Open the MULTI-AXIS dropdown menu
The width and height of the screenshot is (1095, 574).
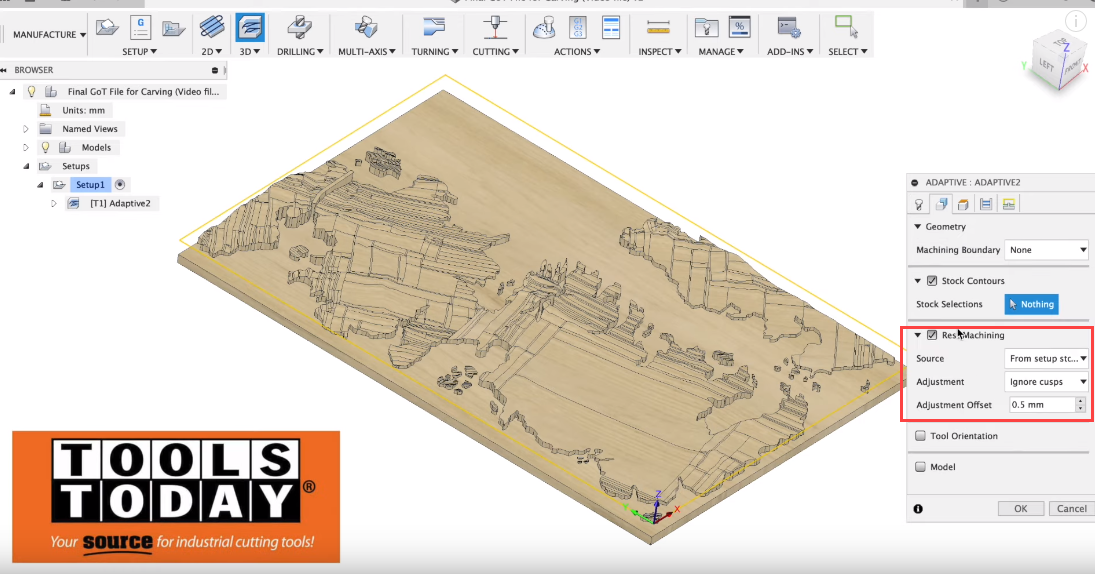[x=367, y=52]
